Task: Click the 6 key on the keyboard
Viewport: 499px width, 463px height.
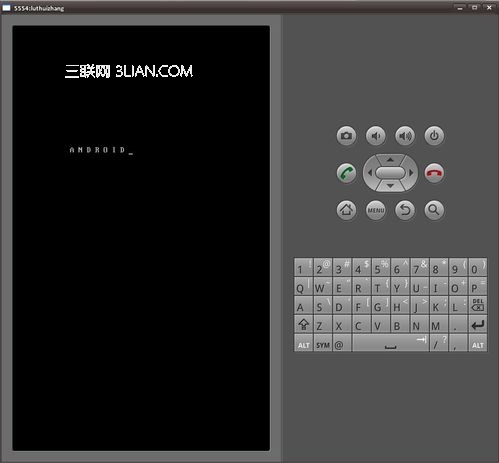Action: coord(400,267)
